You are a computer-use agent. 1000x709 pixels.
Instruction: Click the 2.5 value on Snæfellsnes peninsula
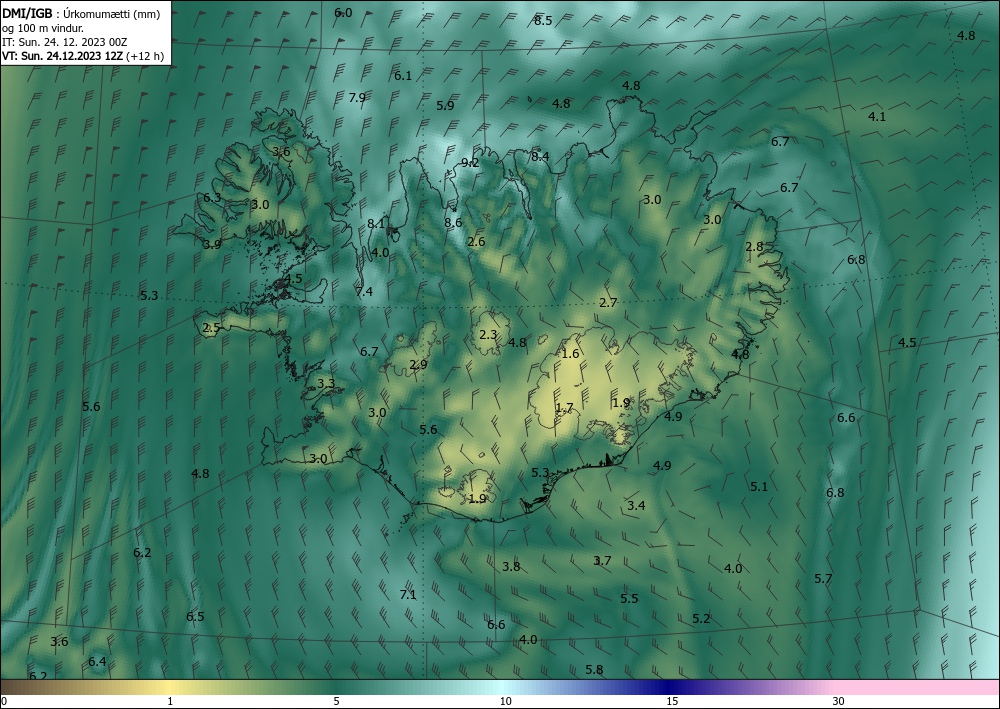click(x=211, y=328)
